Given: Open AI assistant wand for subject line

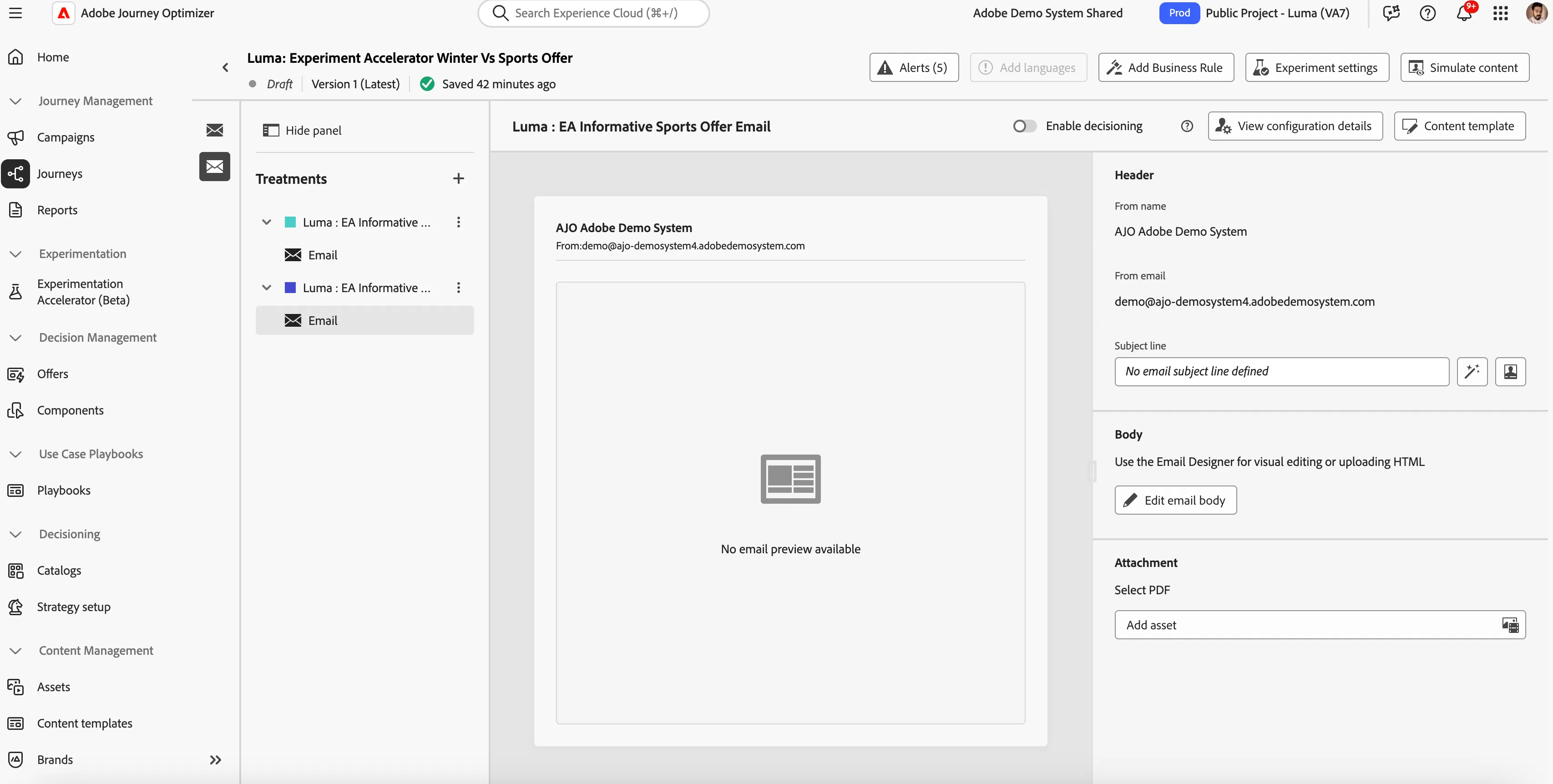Looking at the screenshot, I should tap(1472, 371).
